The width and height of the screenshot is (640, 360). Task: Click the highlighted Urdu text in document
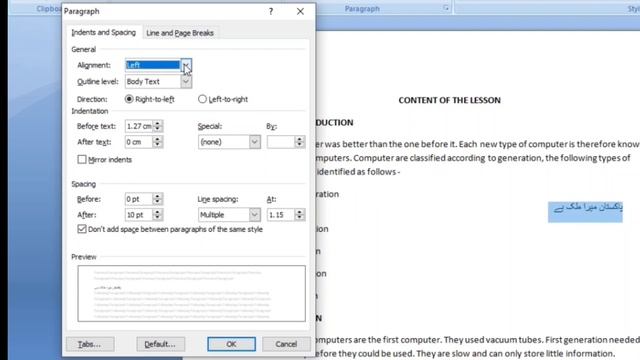[x=585, y=211]
